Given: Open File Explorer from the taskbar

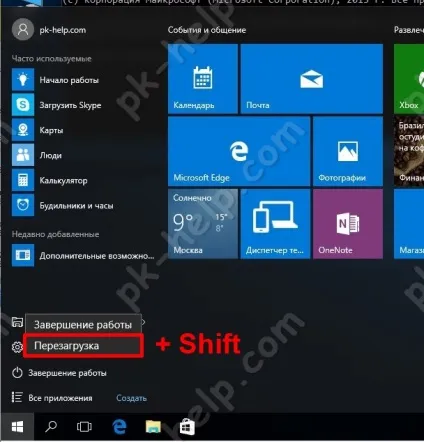Looking at the screenshot, I should click(x=153, y=427).
